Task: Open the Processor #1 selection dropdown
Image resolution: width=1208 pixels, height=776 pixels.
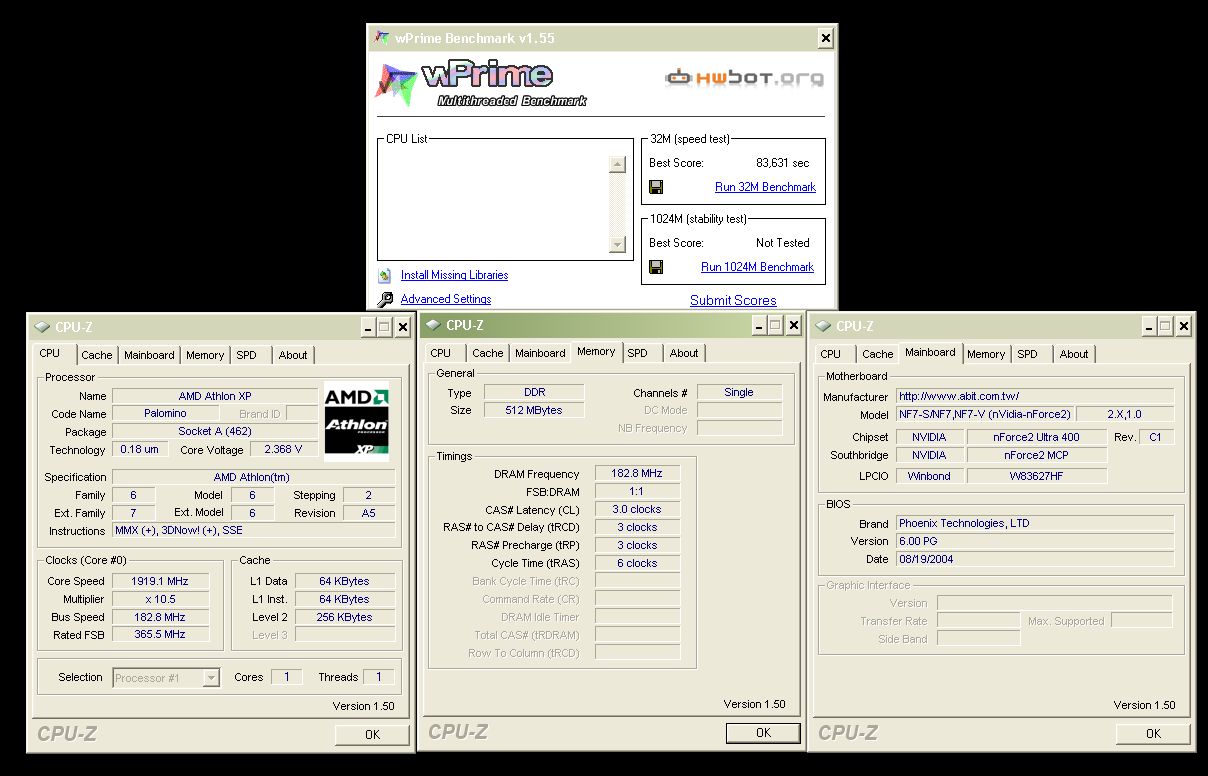Action: [x=211, y=677]
